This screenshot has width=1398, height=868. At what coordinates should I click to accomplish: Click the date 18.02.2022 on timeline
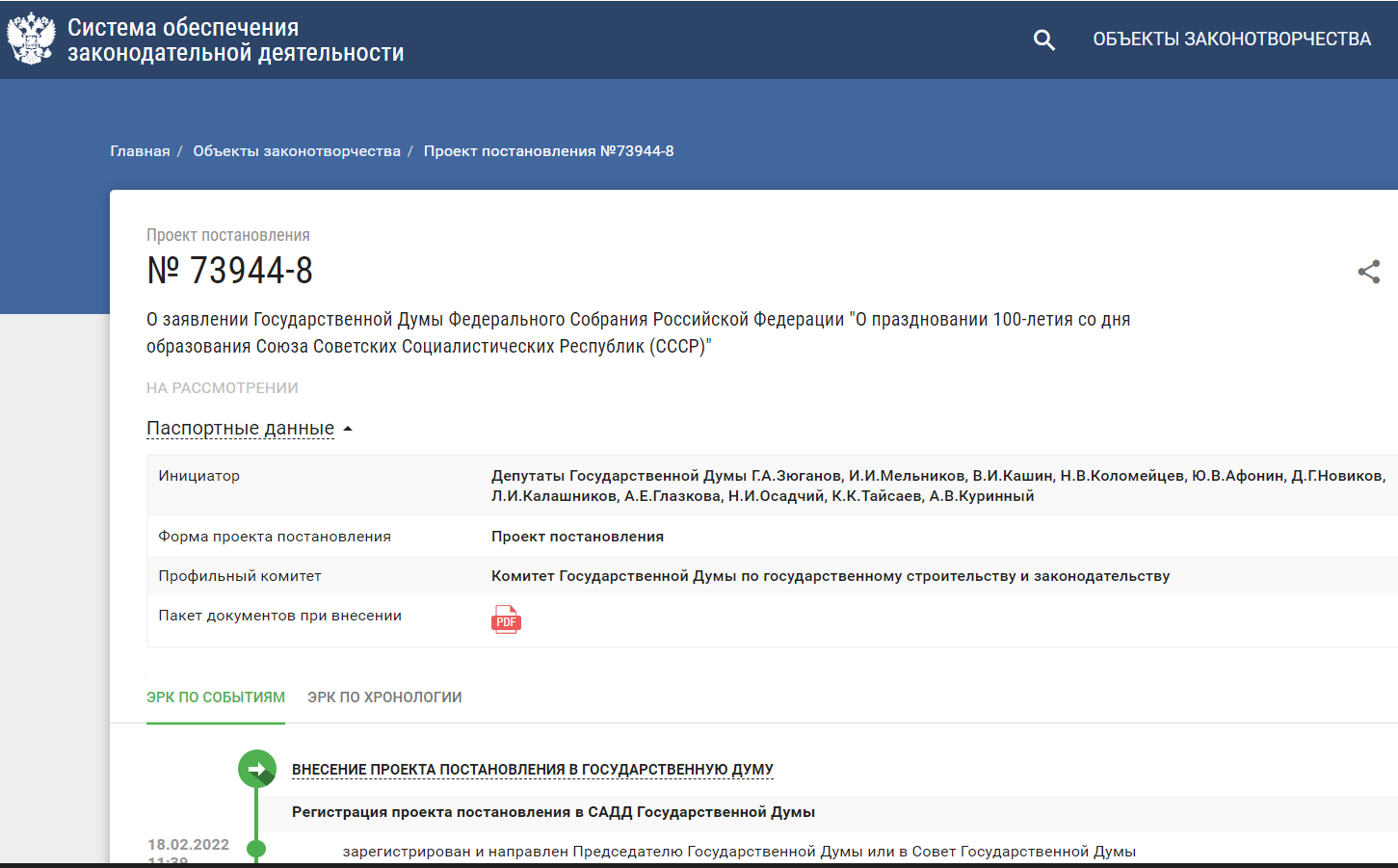pyautogui.click(x=188, y=845)
